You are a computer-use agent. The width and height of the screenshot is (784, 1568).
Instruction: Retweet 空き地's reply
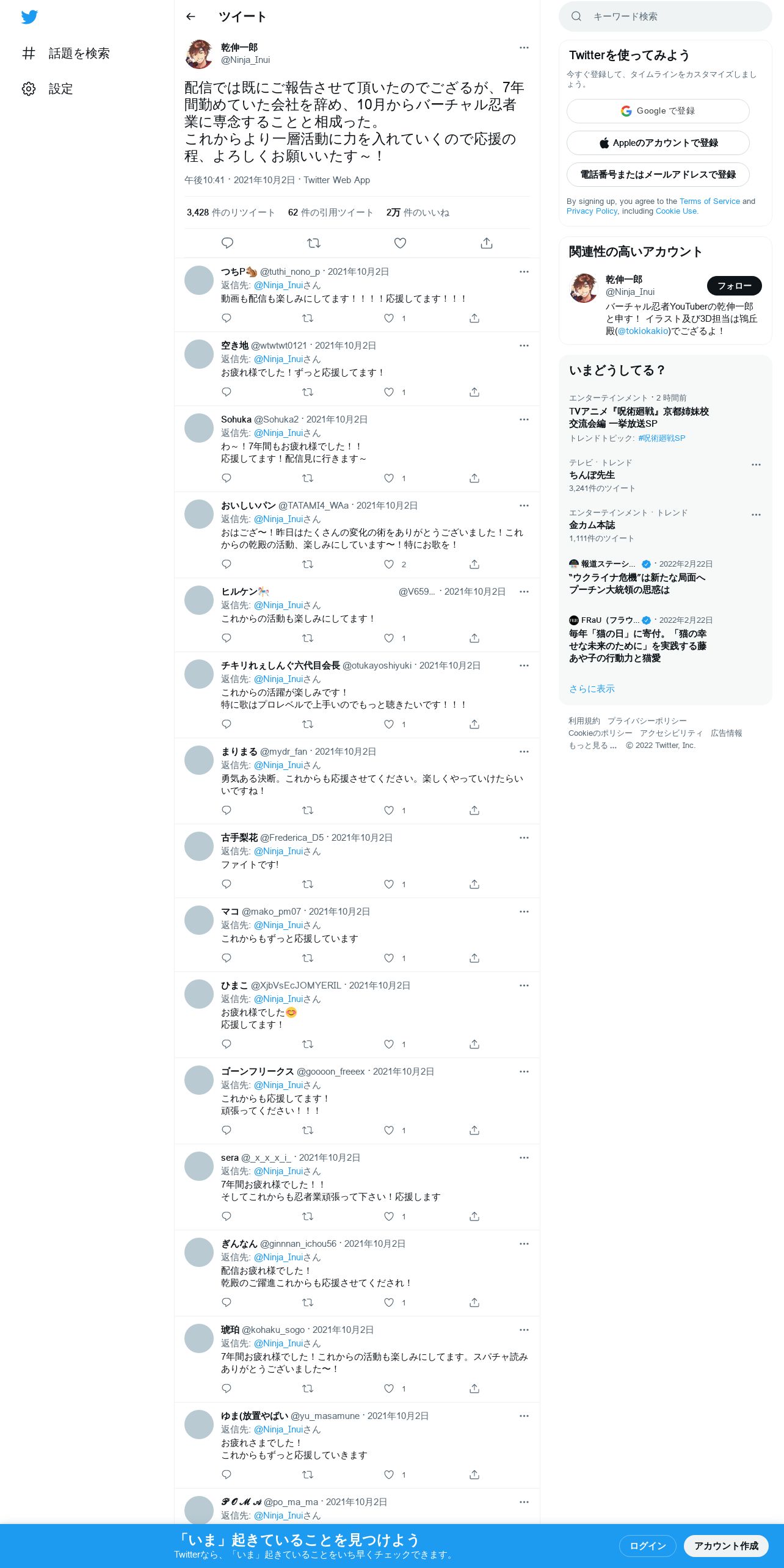tap(308, 392)
